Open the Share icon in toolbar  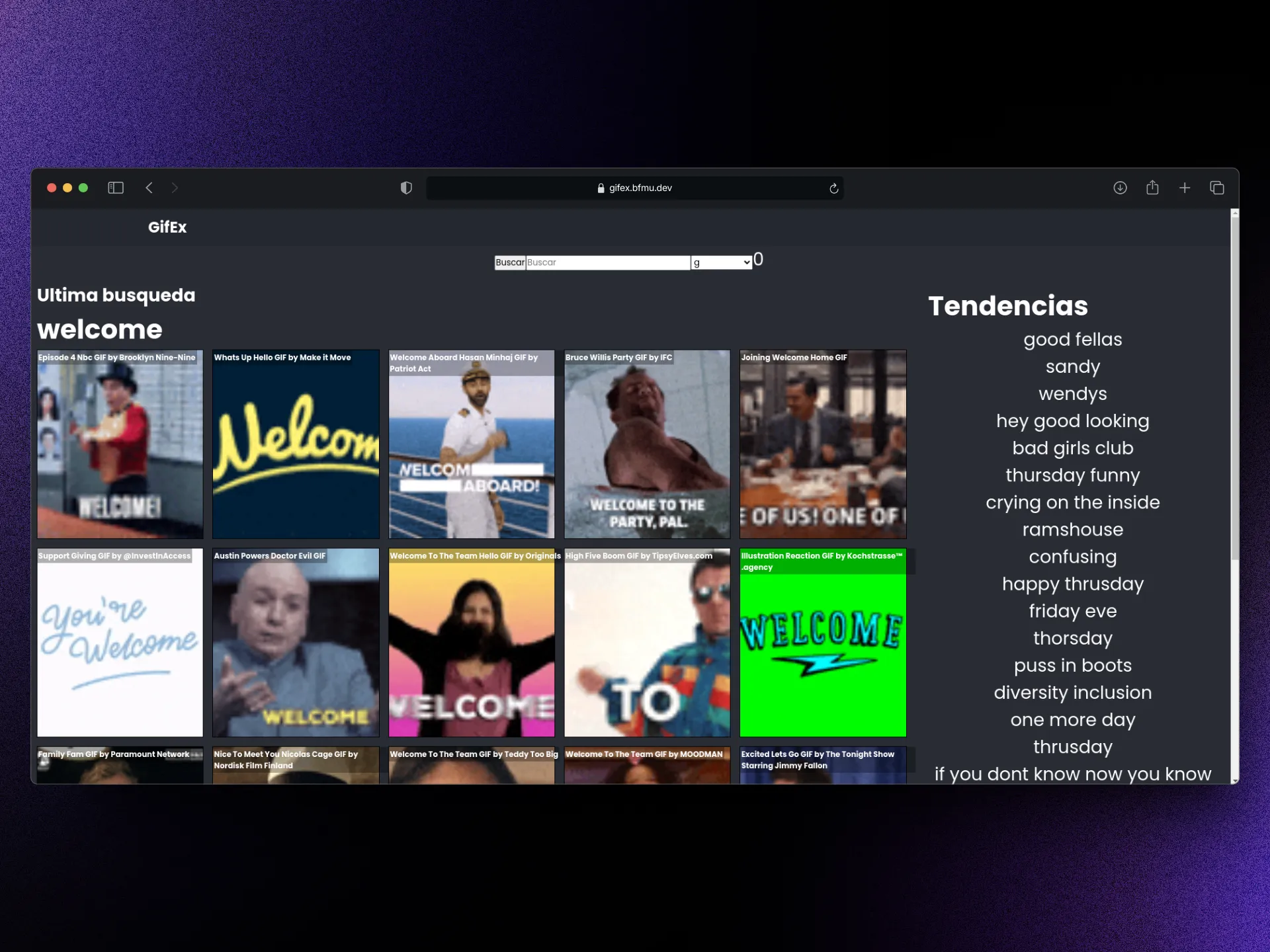[x=1152, y=188]
